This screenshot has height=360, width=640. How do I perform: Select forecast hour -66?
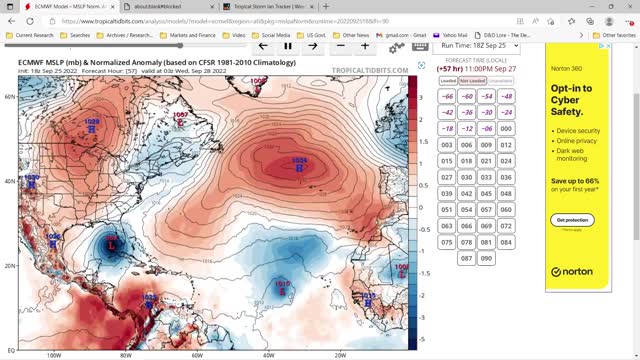click(x=447, y=96)
